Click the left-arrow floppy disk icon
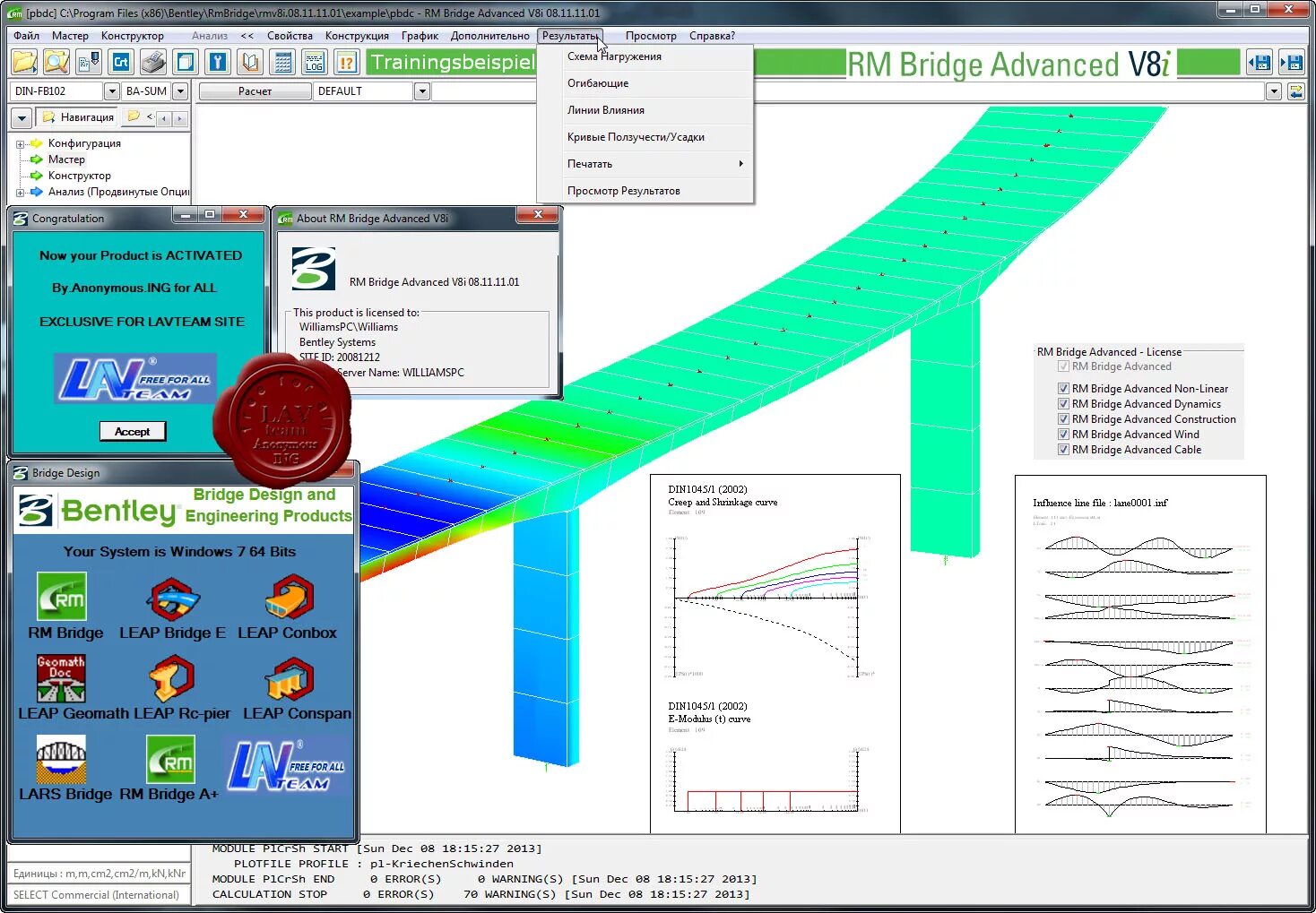Image resolution: width=1316 pixels, height=913 pixels. tap(1260, 63)
